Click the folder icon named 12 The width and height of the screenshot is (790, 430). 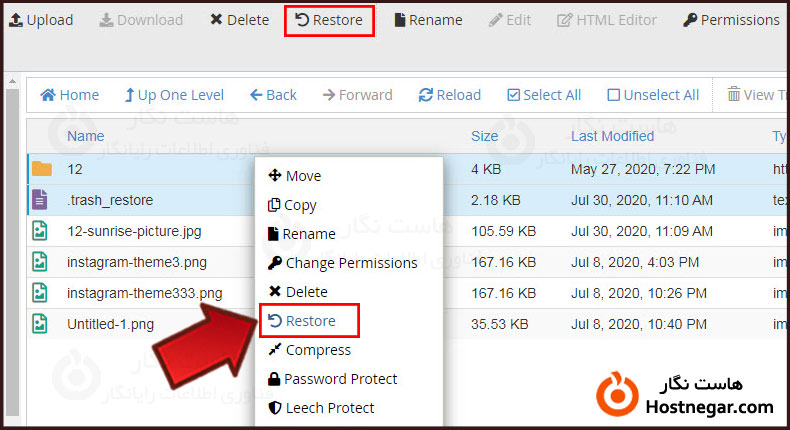41,169
